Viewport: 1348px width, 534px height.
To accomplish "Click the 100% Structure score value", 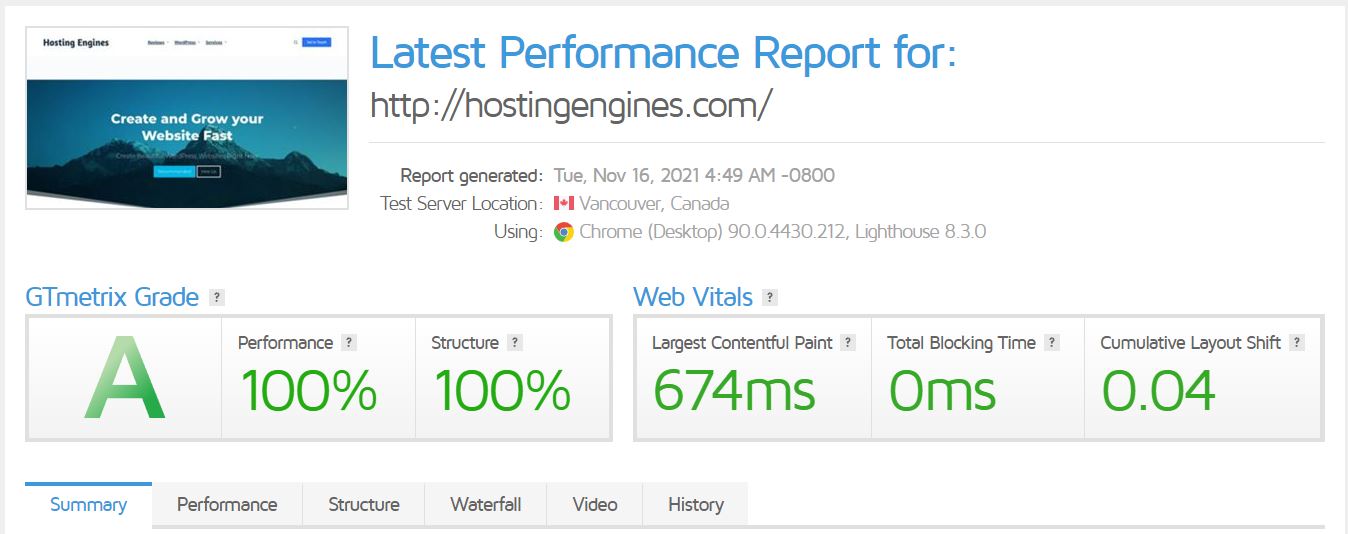I will tap(501, 390).
